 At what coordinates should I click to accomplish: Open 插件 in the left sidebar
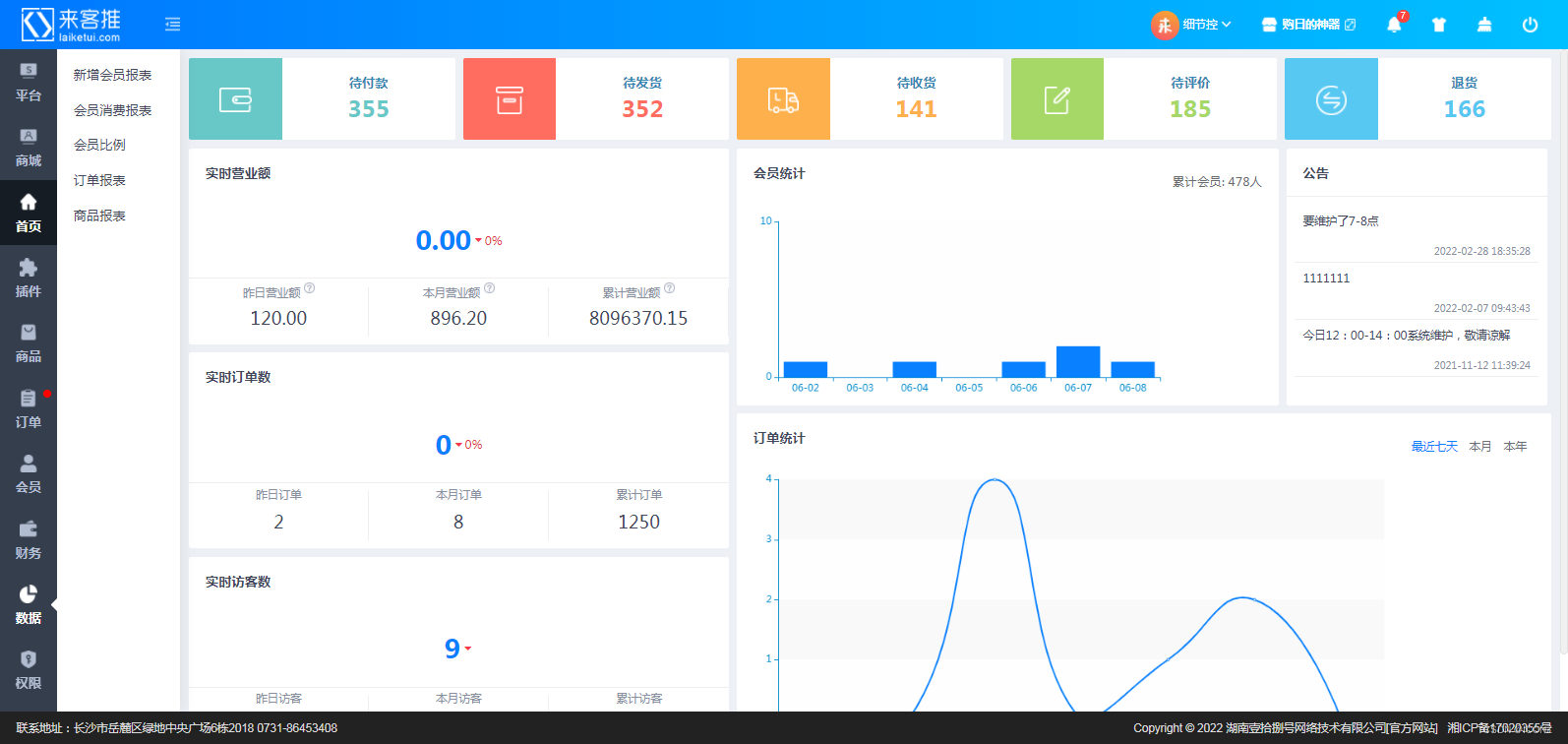tap(29, 279)
